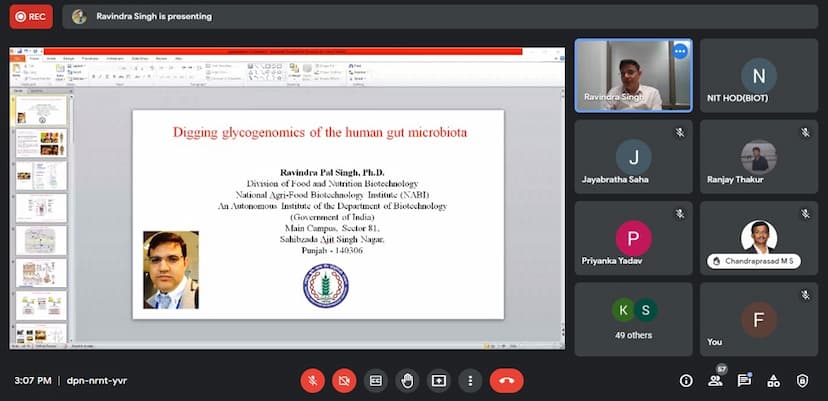Open three-dot options on Ravindra Singh's tile
The width and height of the screenshot is (828, 401).
click(x=680, y=51)
